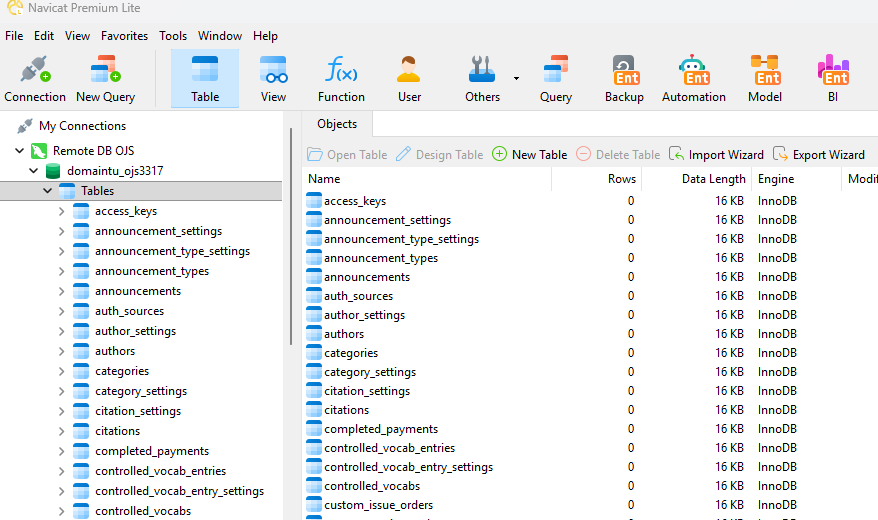Screen dimensions: 878x520
Task: Click the Design Table button
Action: [x=440, y=154]
